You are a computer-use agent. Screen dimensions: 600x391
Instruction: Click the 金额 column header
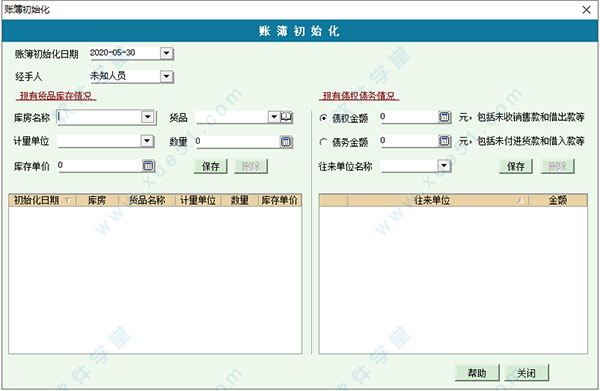point(558,200)
